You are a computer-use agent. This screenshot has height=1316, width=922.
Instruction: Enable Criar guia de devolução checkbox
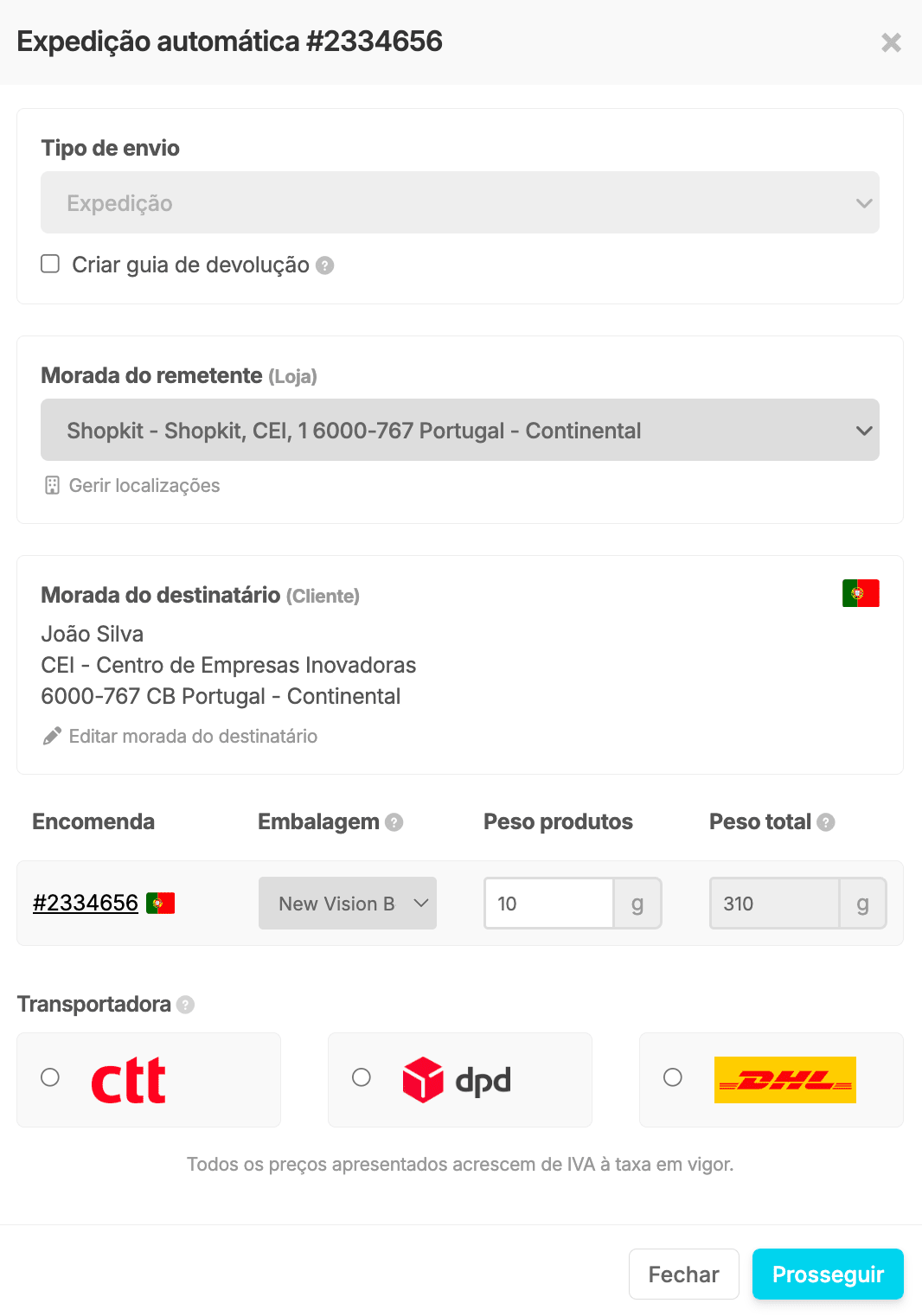coord(50,264)
